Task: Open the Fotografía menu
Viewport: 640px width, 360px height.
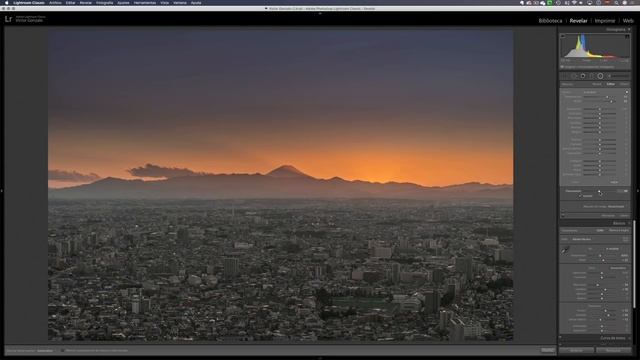Action: coord(104,2)
